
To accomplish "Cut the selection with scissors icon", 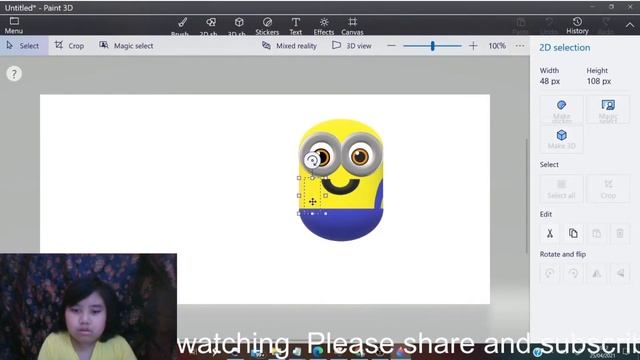I will tap(550, 233).
